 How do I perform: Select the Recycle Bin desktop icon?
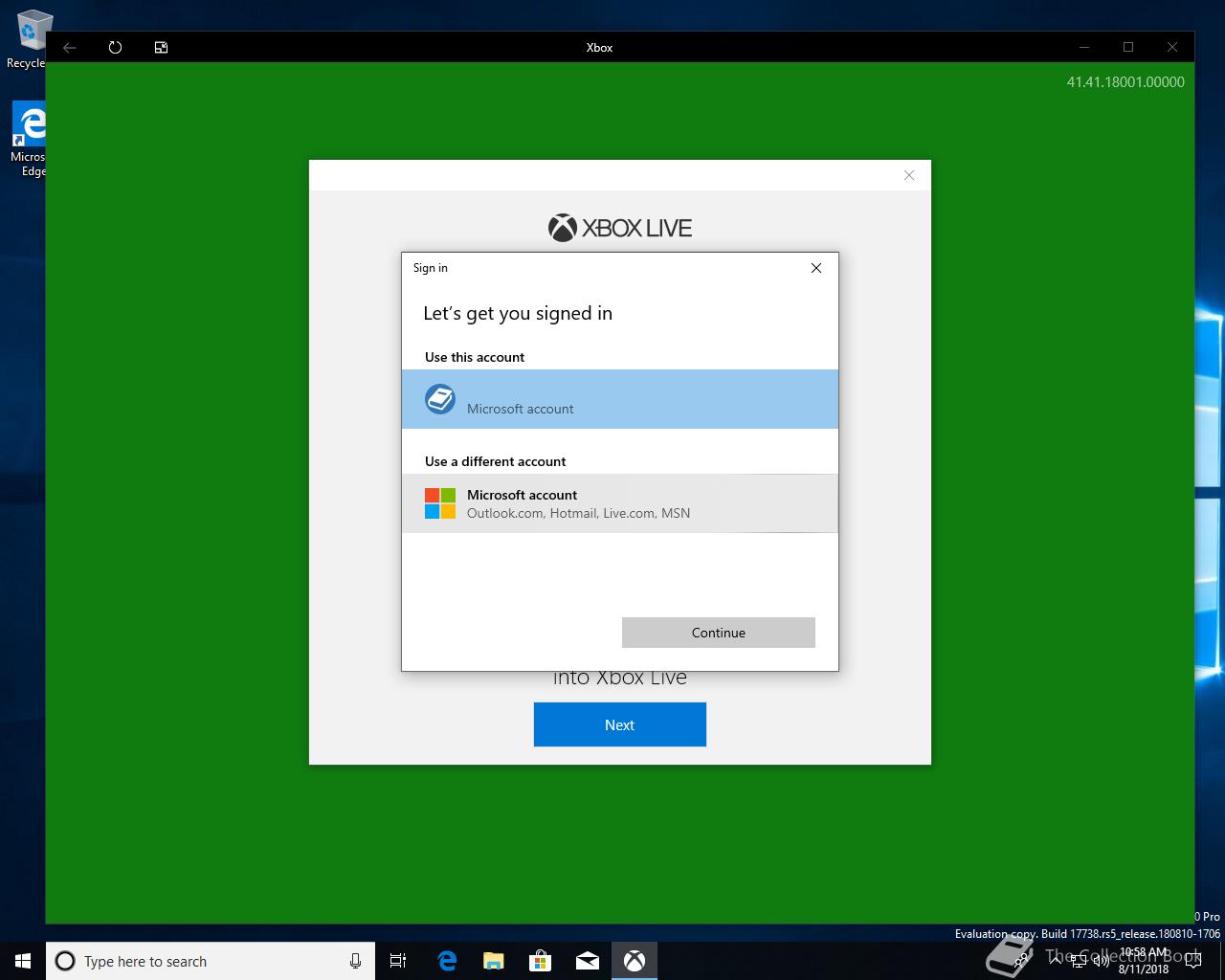coord(29,40)
